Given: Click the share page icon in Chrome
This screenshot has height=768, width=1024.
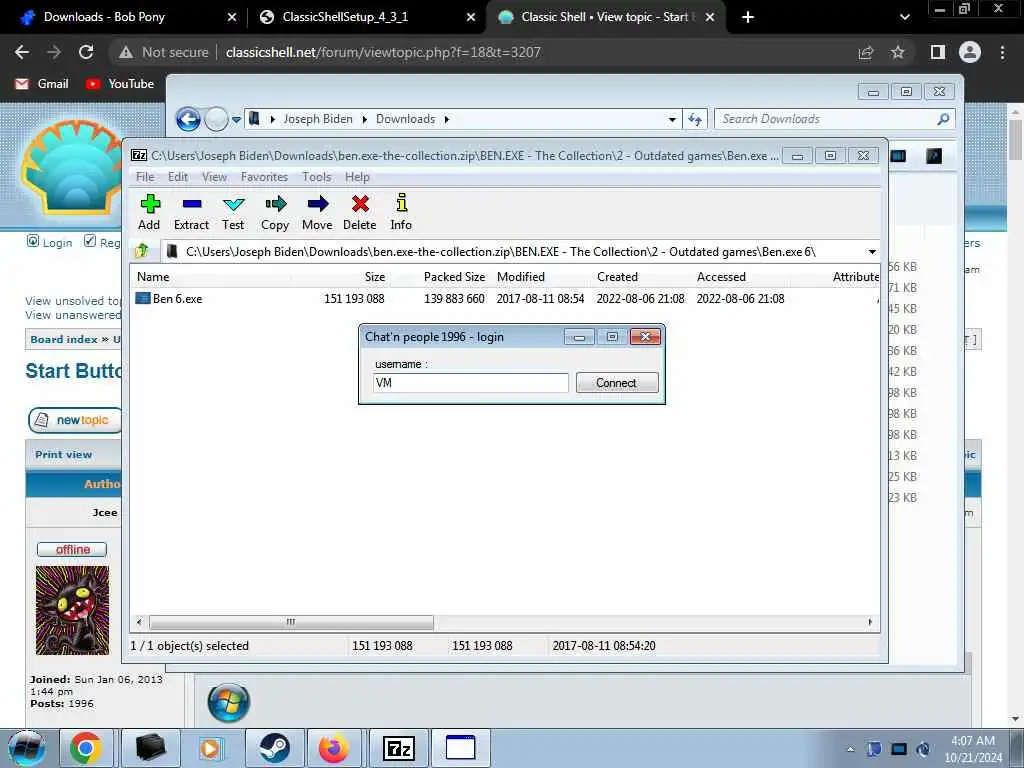Looking at the screenshot, I should 866,53.
